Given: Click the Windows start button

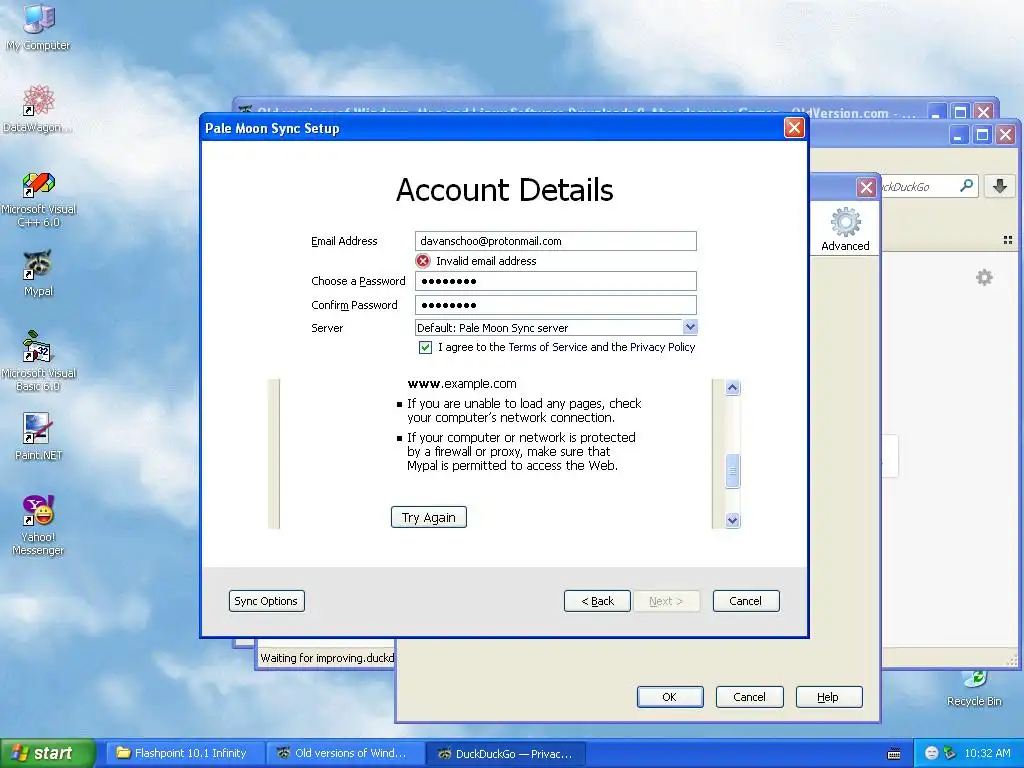Looking at the screenshot, I should coord(47,754).
